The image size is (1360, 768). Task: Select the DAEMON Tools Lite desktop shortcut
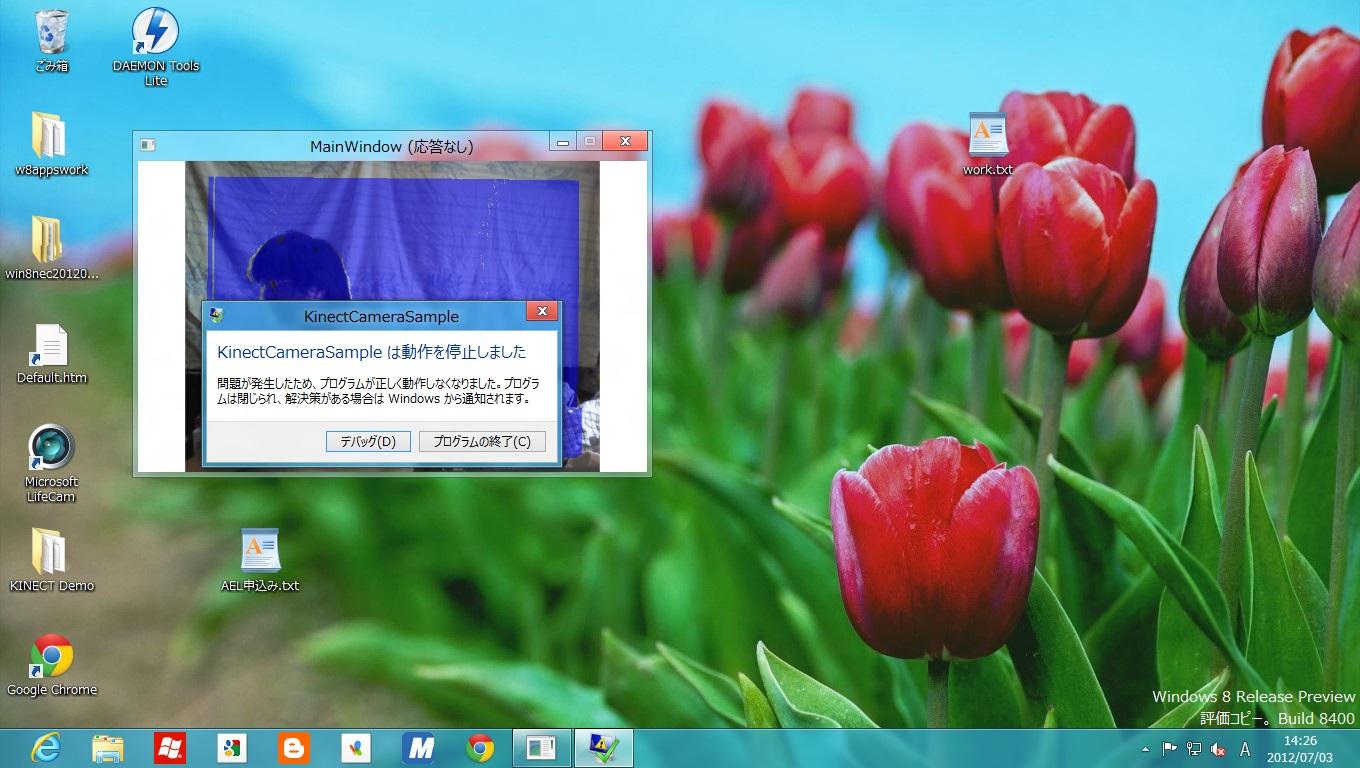(x=156, y=46)
